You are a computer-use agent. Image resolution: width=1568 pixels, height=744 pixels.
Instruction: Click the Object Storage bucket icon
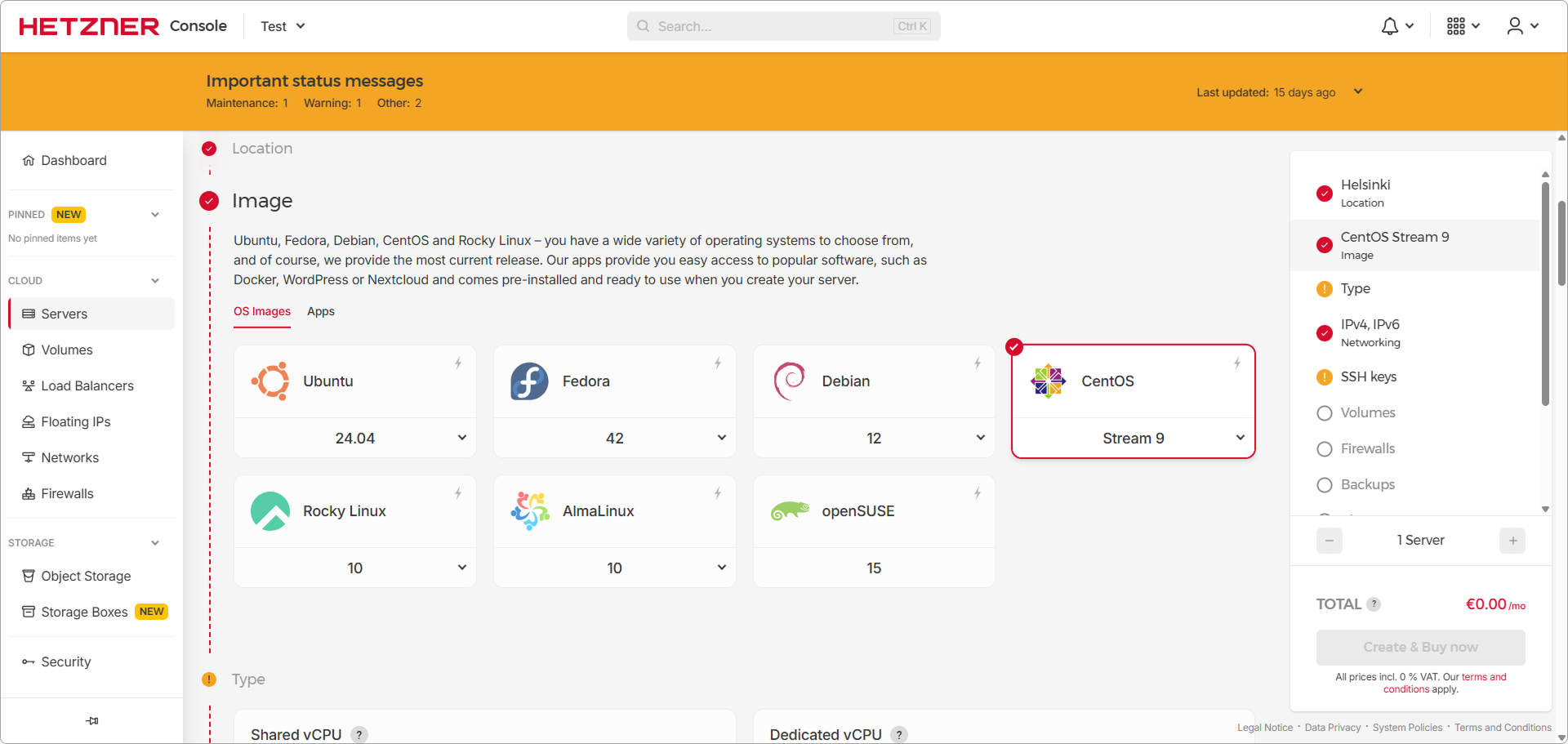pos(29,576)
